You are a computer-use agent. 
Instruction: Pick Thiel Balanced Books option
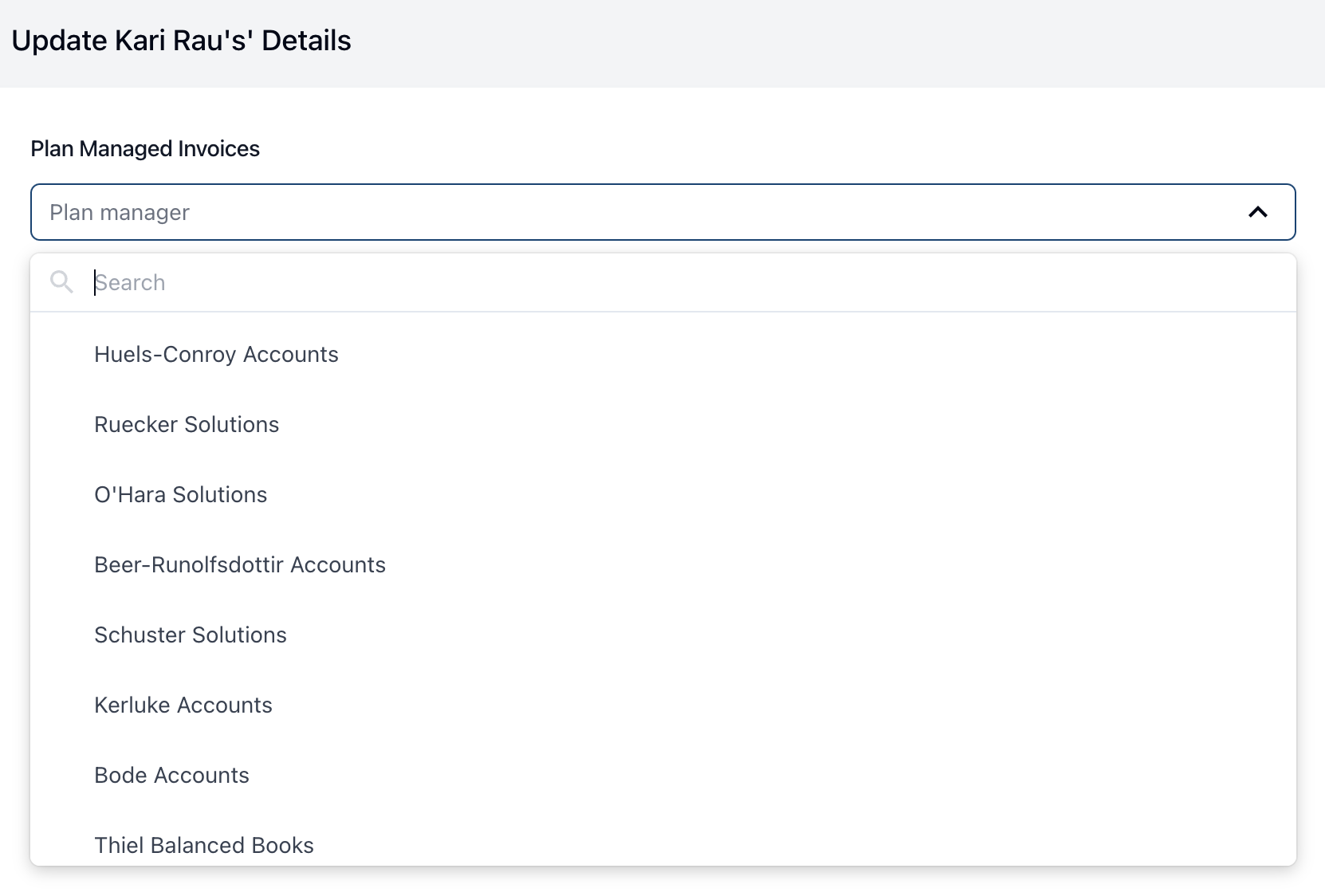(663, 839)
